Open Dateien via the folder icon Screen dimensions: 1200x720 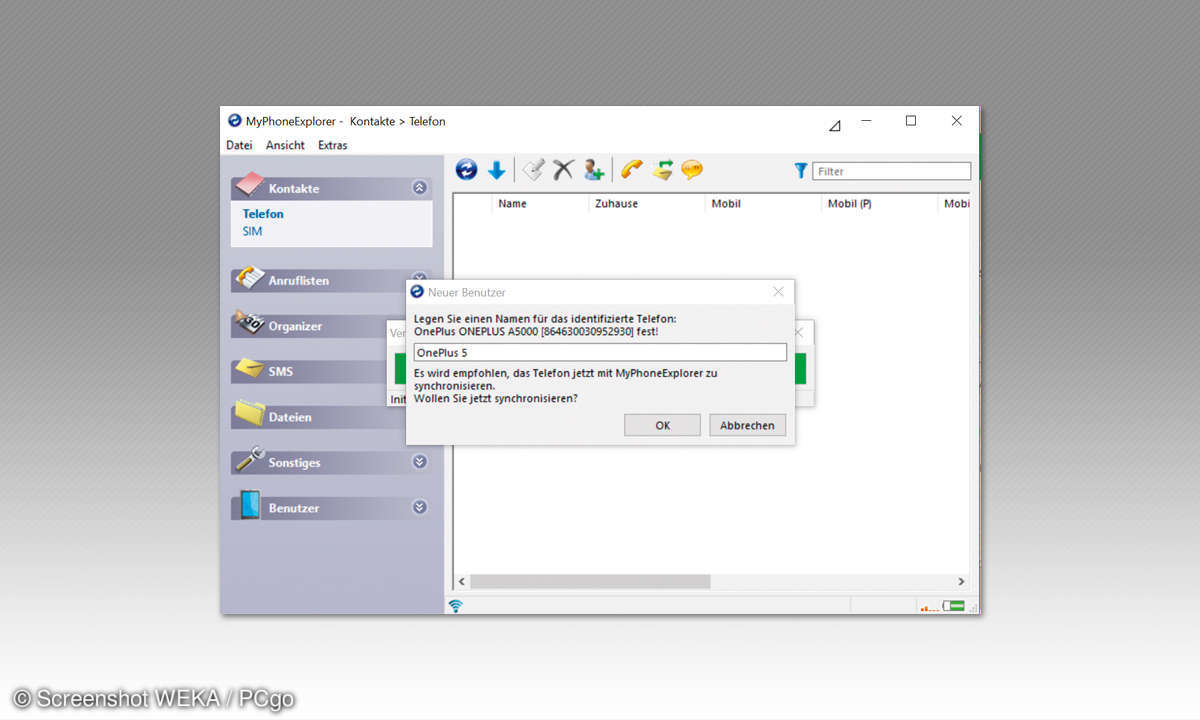250,414
